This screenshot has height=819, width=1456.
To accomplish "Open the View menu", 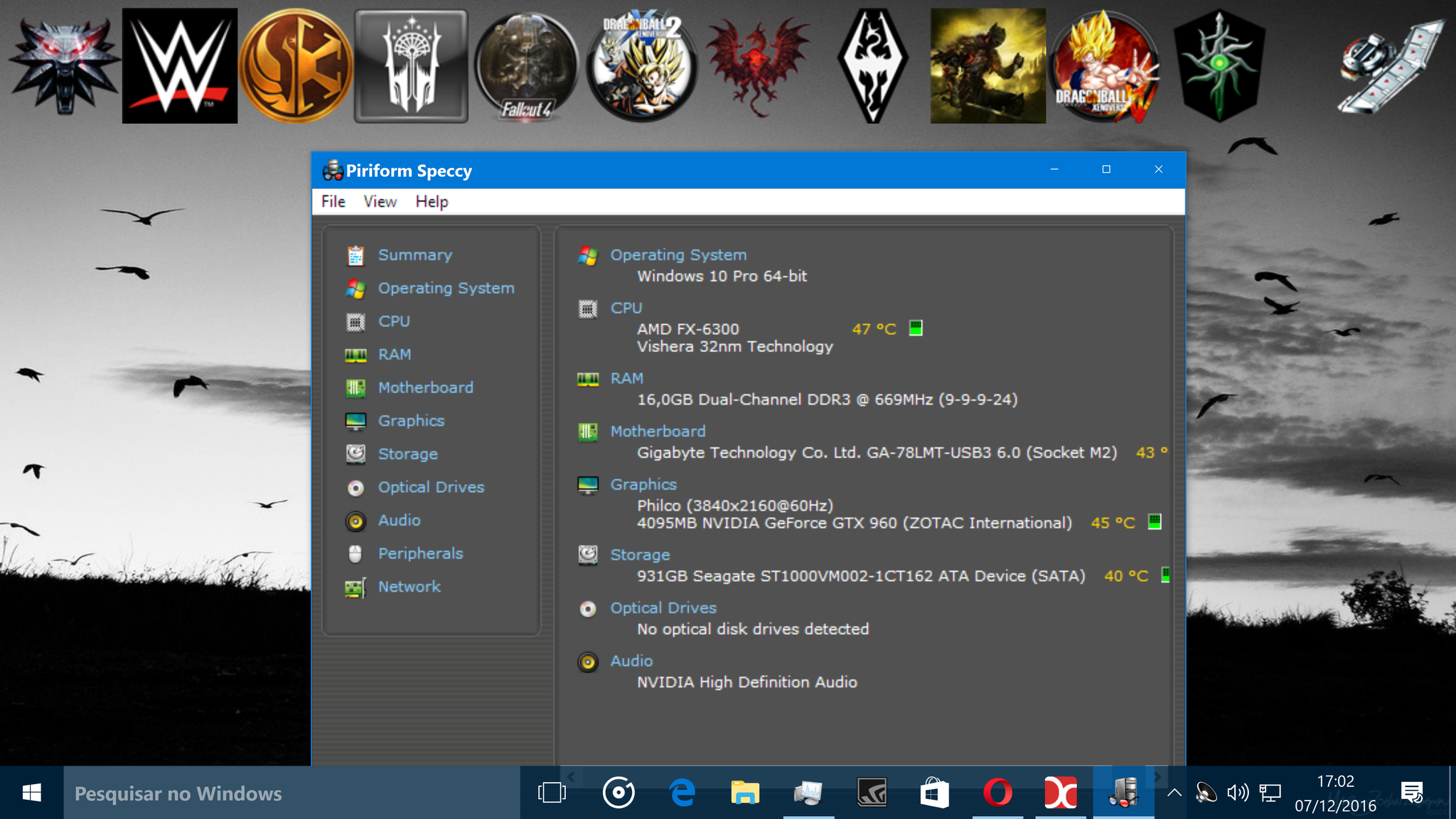I will (x=380, y=202).
